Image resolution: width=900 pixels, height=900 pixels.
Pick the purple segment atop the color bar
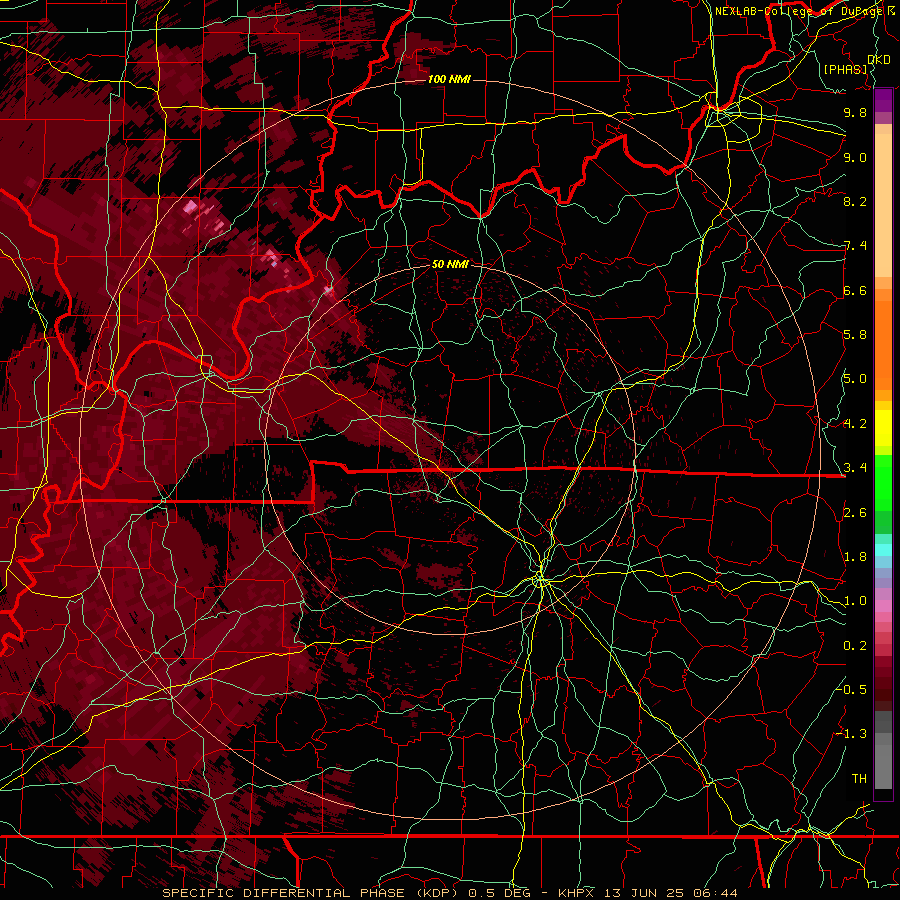[x=883, y=100]
